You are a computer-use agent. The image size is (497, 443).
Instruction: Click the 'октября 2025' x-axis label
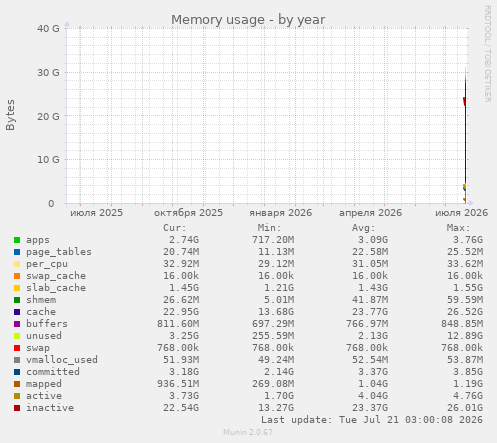coord(188,213)
